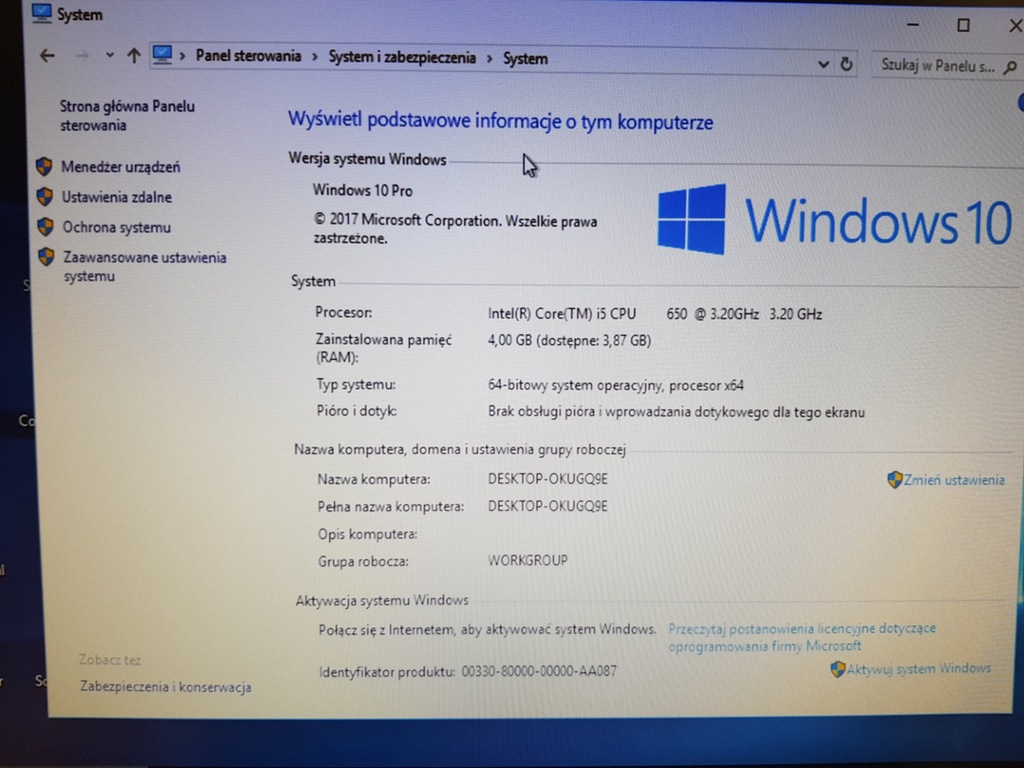Open Zaawansowane ustawienia systemu
The height and width of the screenshot is (768, 1024).
click(x=145, y=266)
